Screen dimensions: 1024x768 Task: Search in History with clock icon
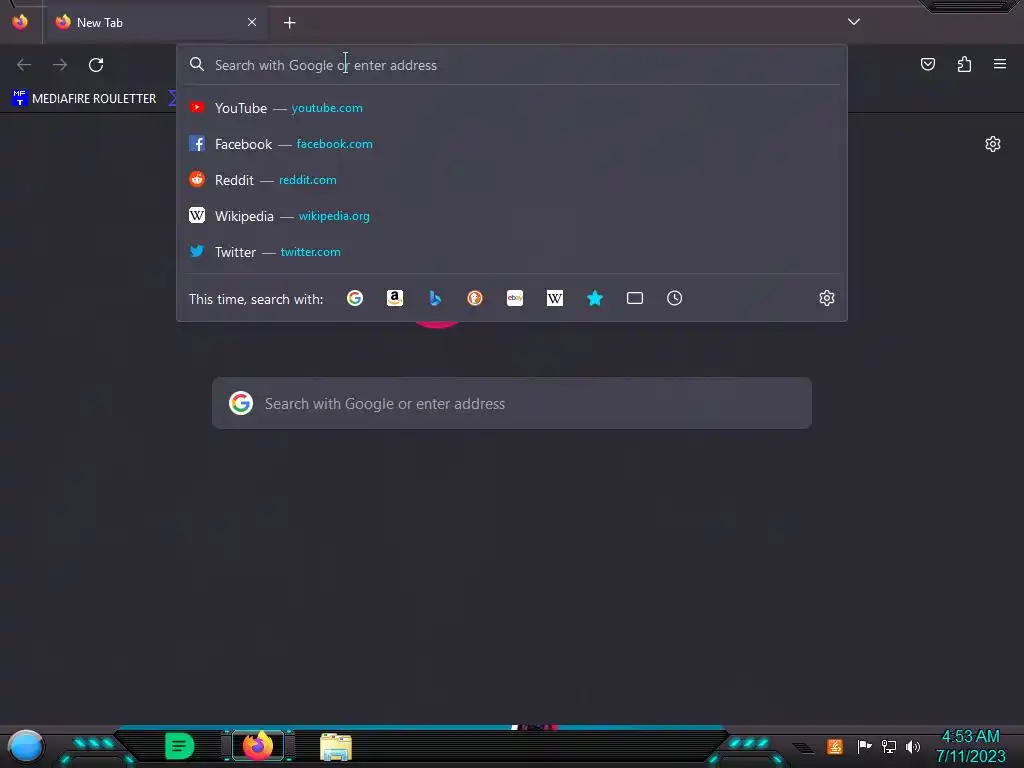675,298
